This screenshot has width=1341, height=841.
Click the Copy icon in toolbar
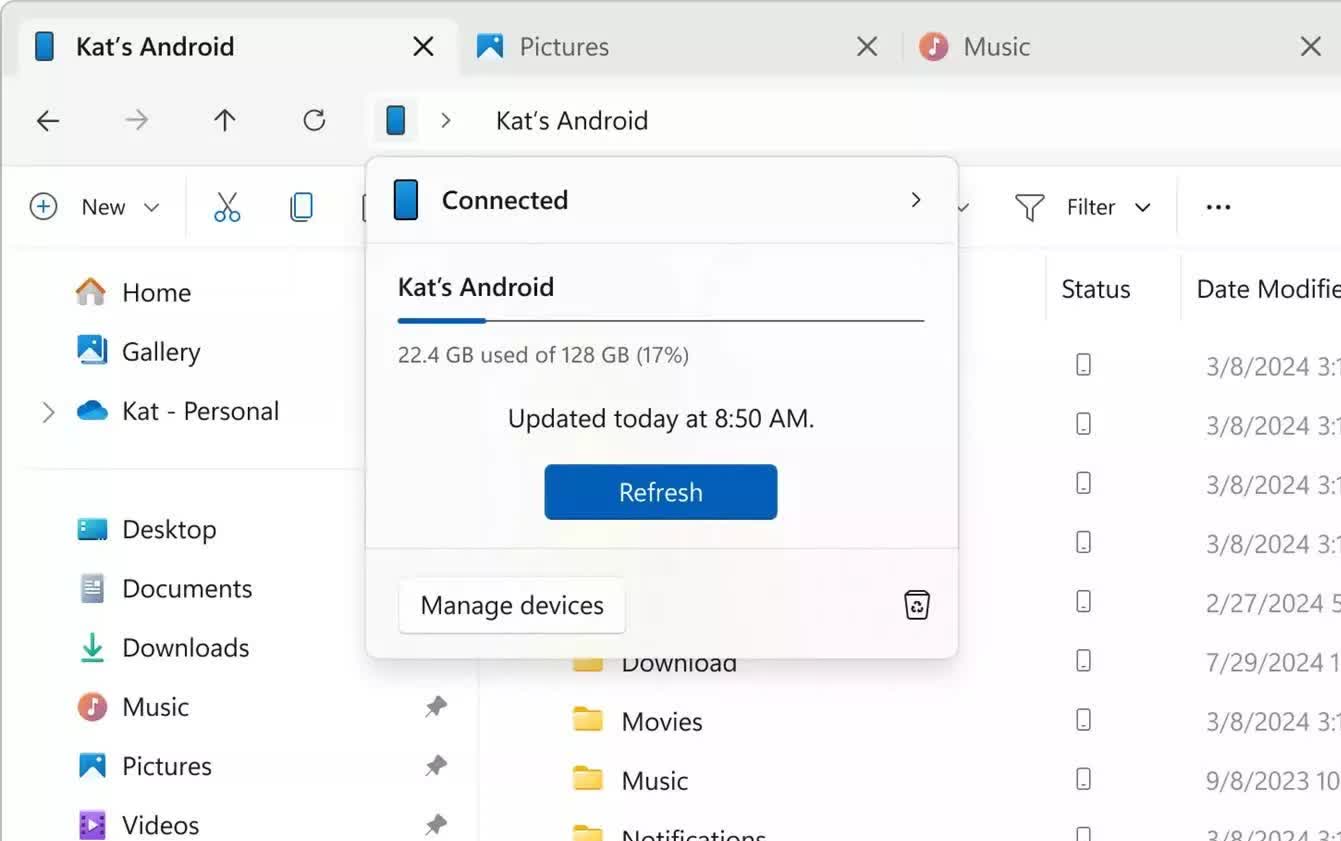coord(301,207)
